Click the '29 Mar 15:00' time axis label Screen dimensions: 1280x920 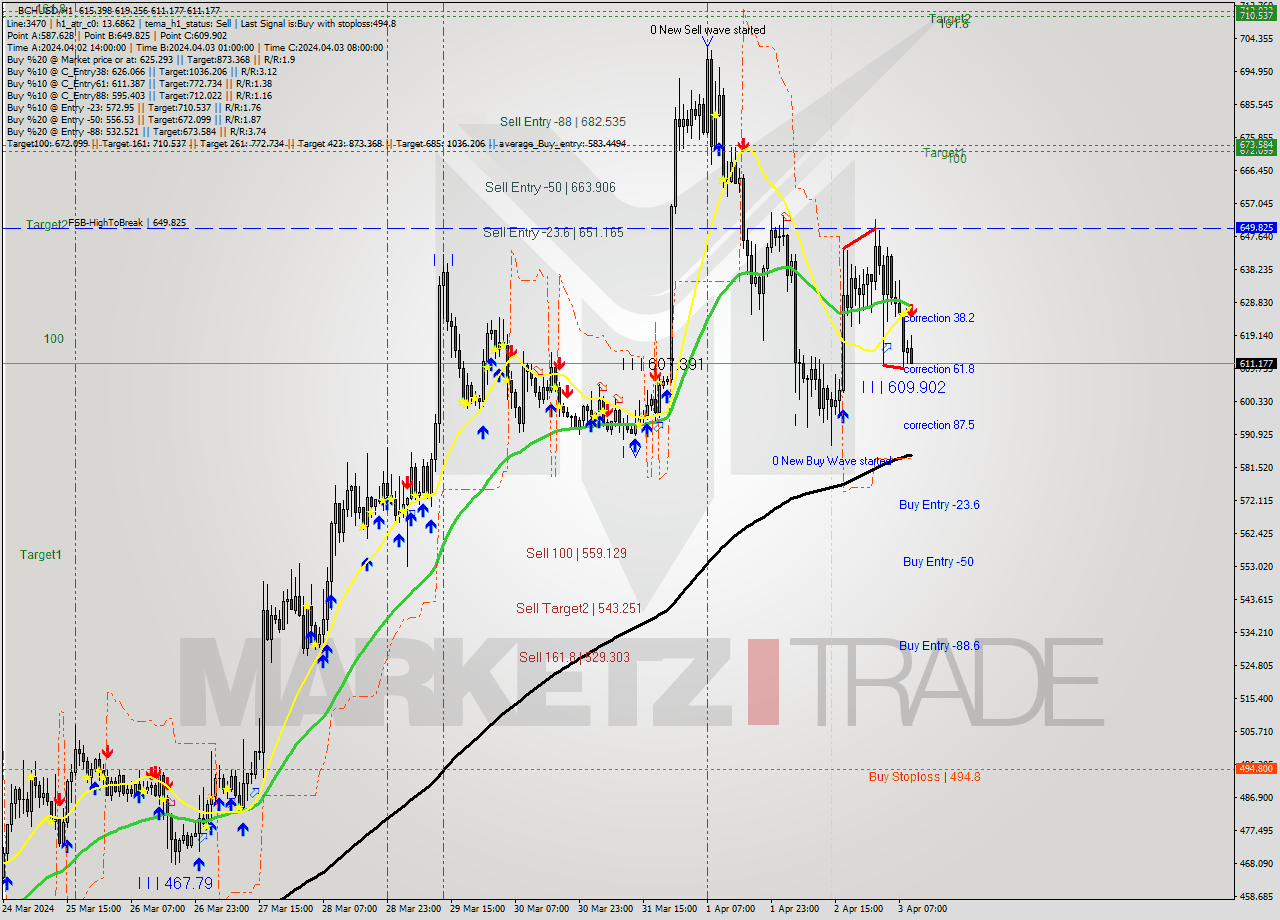[x=478, y=909]
